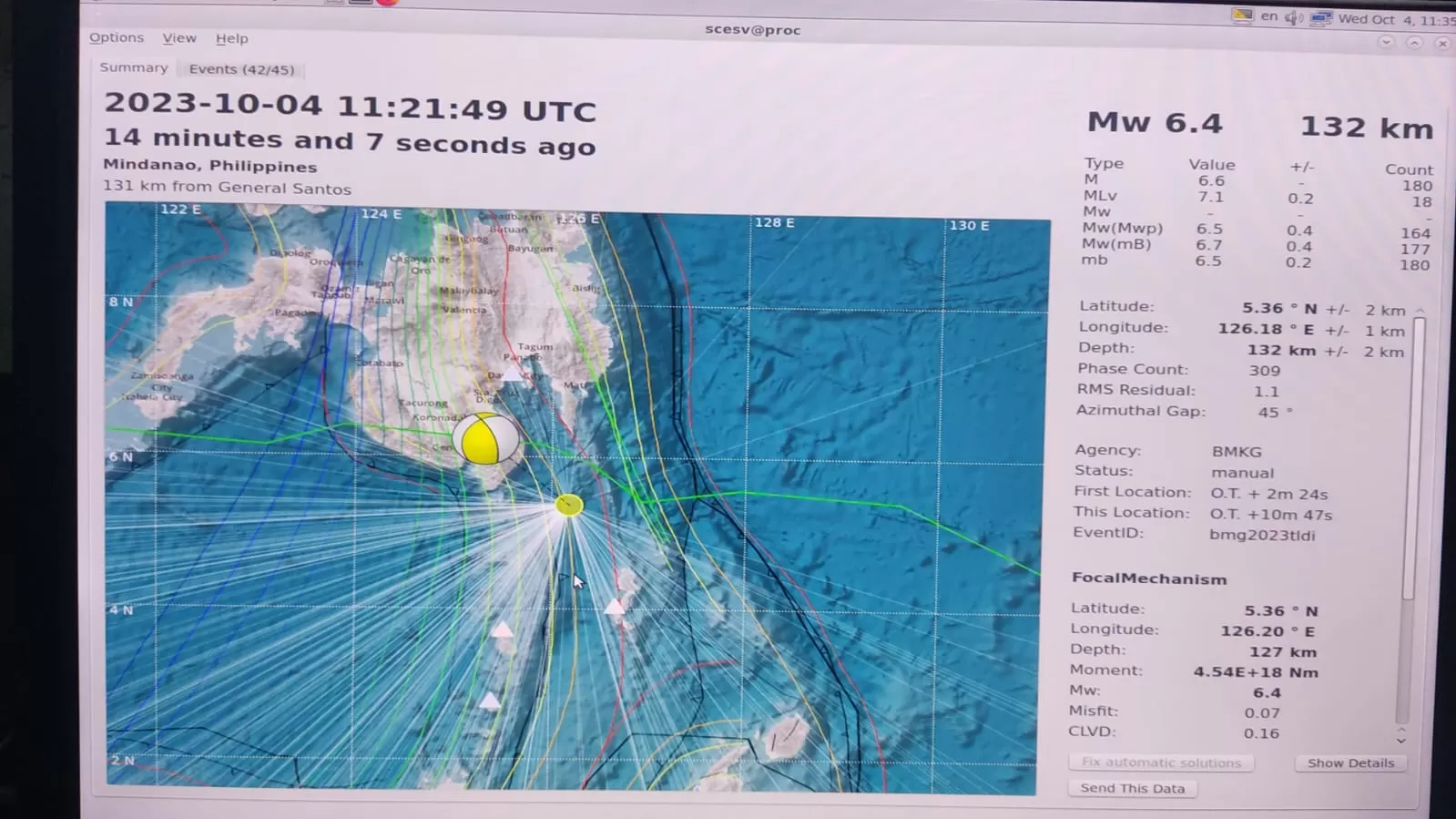This screenshot has width=1456, height=819.
Task: Click the scroll down arrow of details panel
Action: tap(1401, 741)
